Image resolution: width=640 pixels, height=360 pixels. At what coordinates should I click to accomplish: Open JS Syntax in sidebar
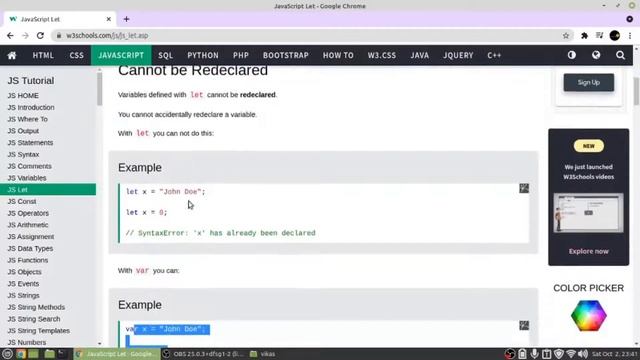[23, 155]
